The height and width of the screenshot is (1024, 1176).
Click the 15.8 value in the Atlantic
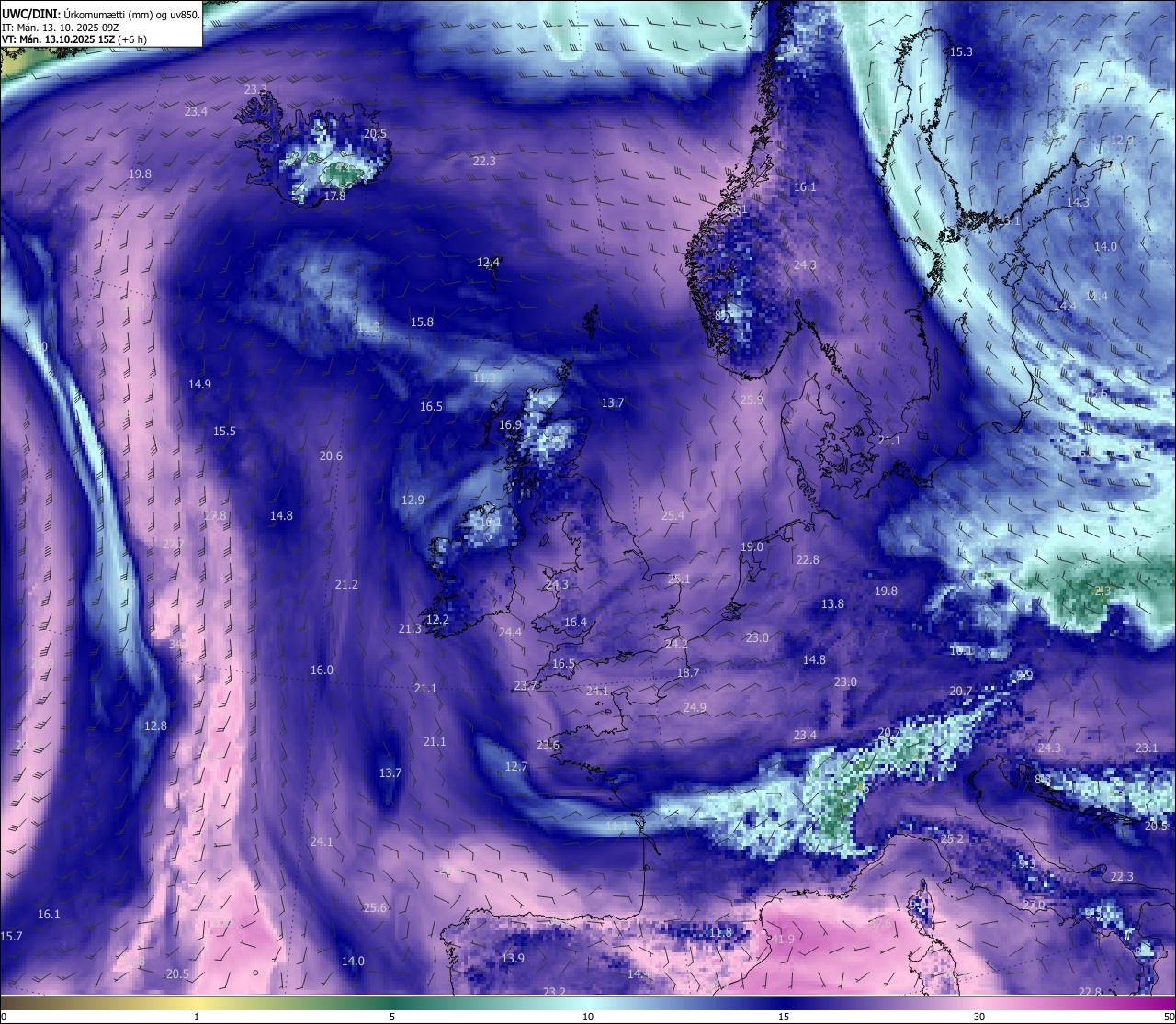pyautogui.click(x=422, y=321)
